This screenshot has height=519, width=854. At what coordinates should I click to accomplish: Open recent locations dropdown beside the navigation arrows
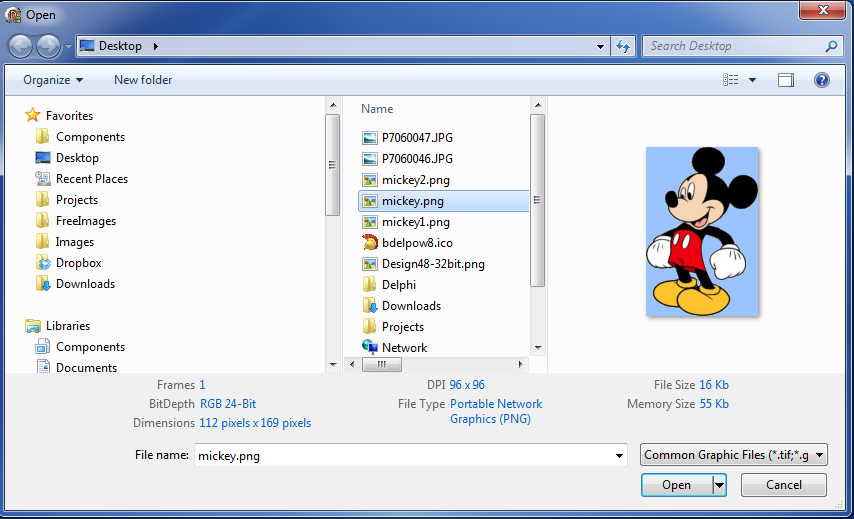tap(68, 47)
